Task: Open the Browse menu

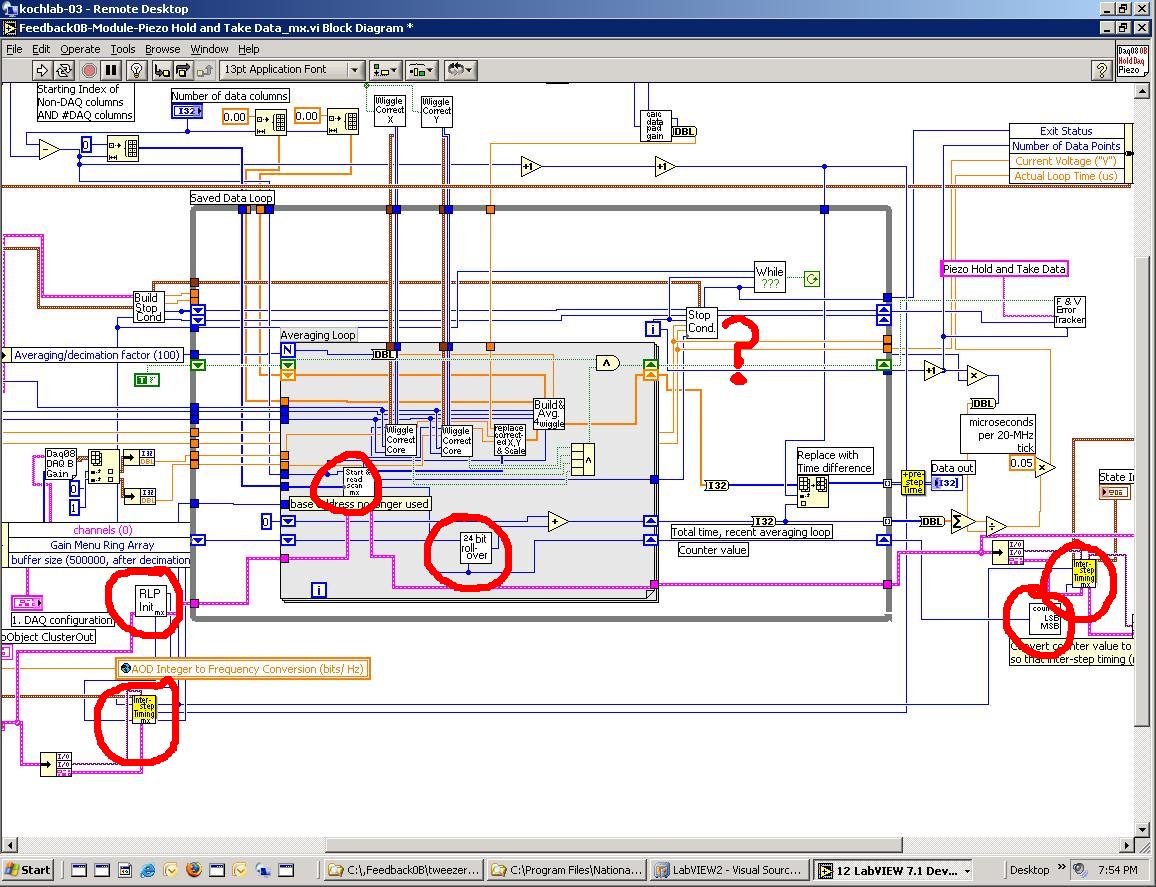Action: pyautogui.click(x=162, y=48)
